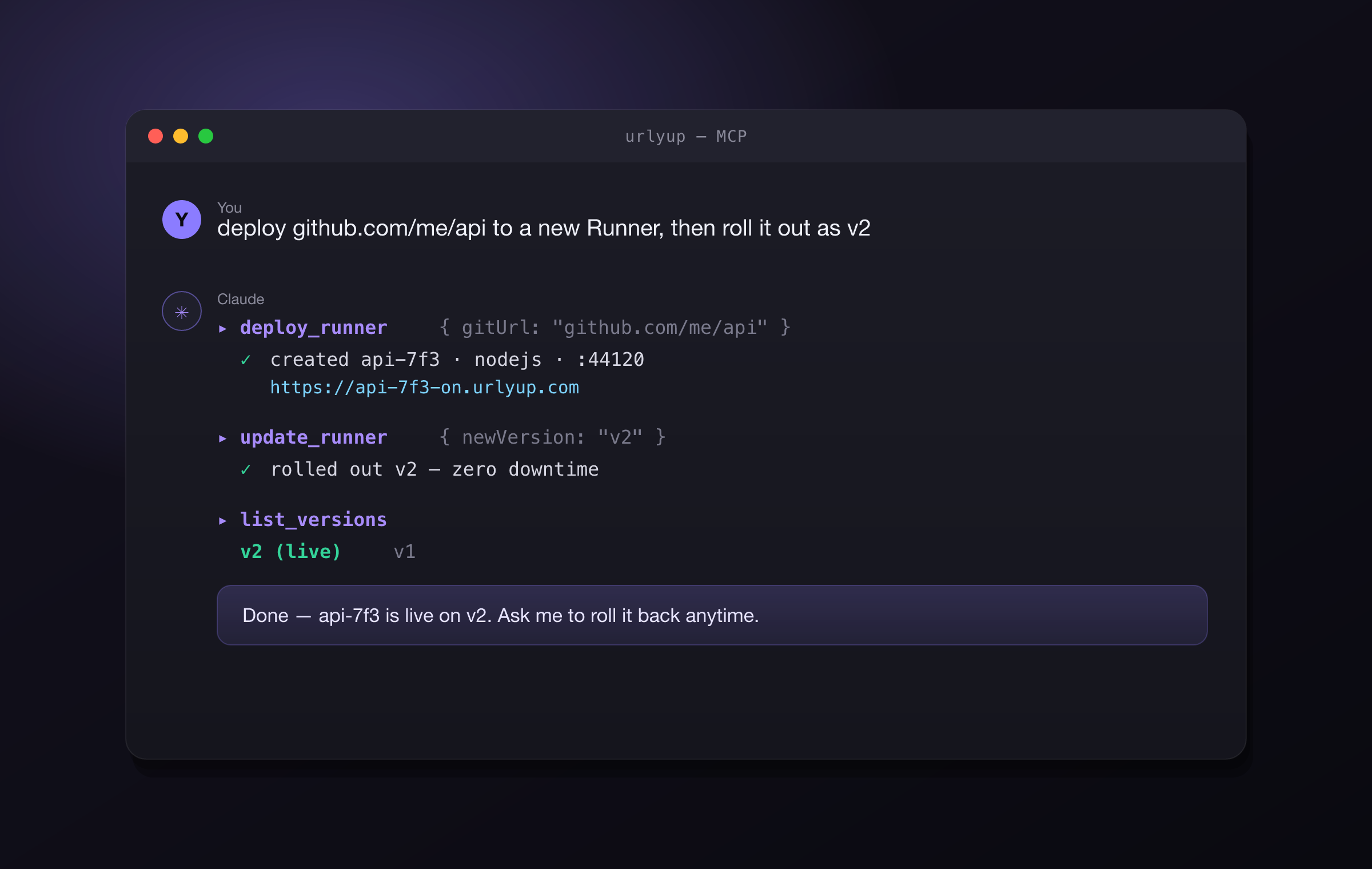Choose the v1 version entry
This screenshot has height=869, width=1372.
405,552
